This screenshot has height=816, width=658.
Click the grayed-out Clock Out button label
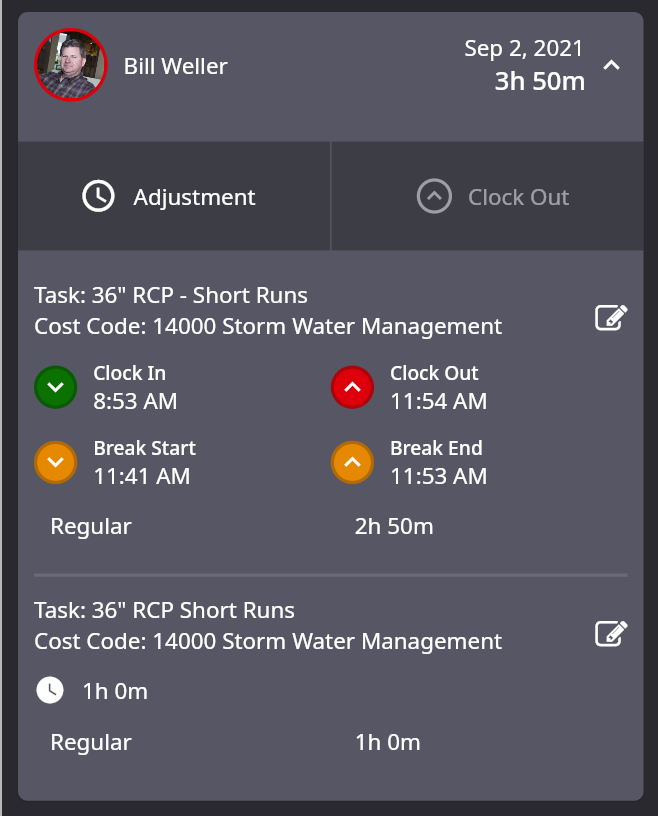(x=518, y=197)
